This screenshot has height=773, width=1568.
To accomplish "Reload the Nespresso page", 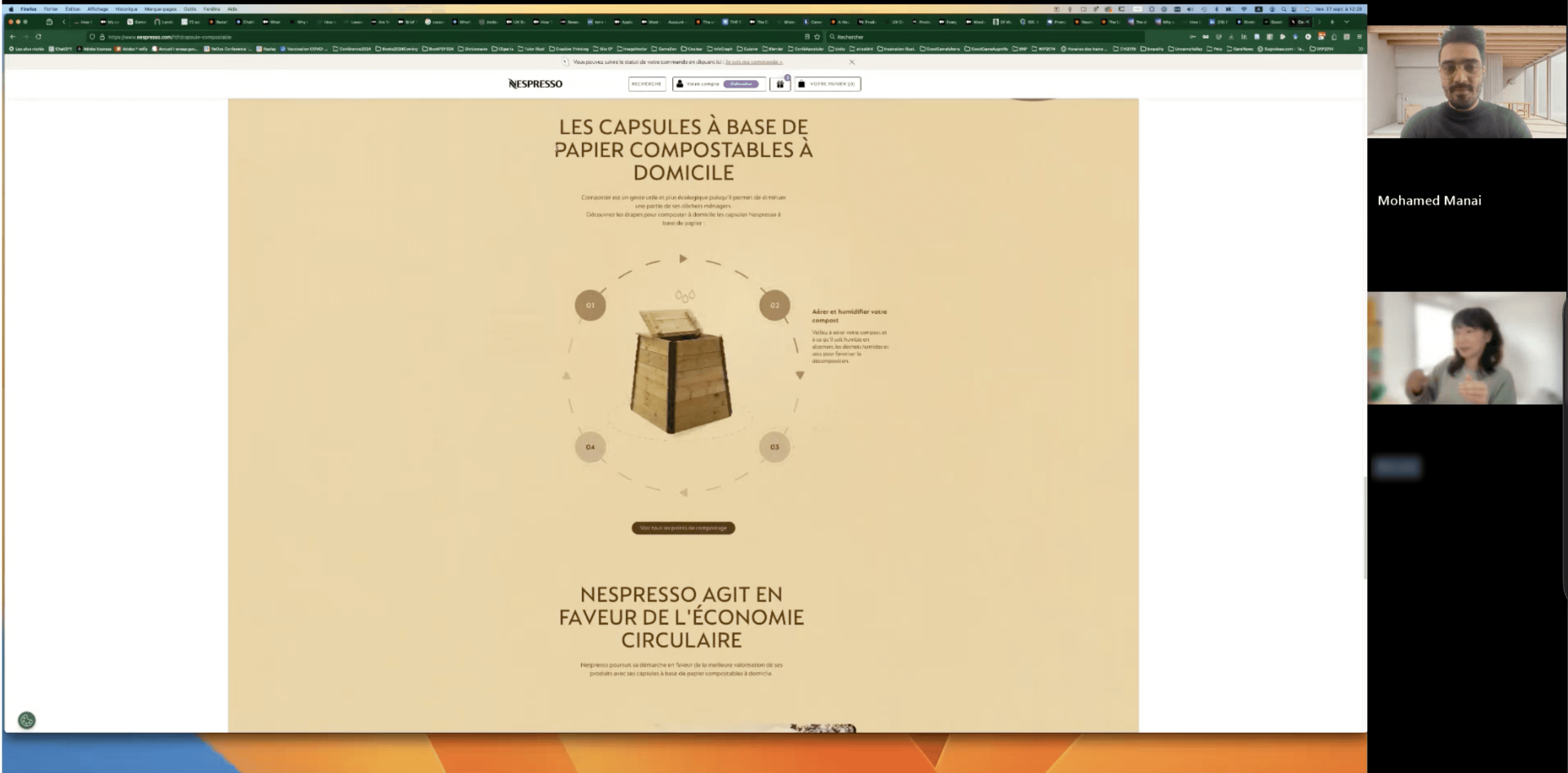I will pos(38,37).
